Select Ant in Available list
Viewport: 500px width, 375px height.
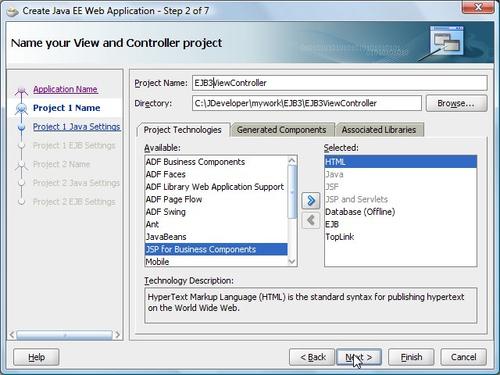pos(216,224)
